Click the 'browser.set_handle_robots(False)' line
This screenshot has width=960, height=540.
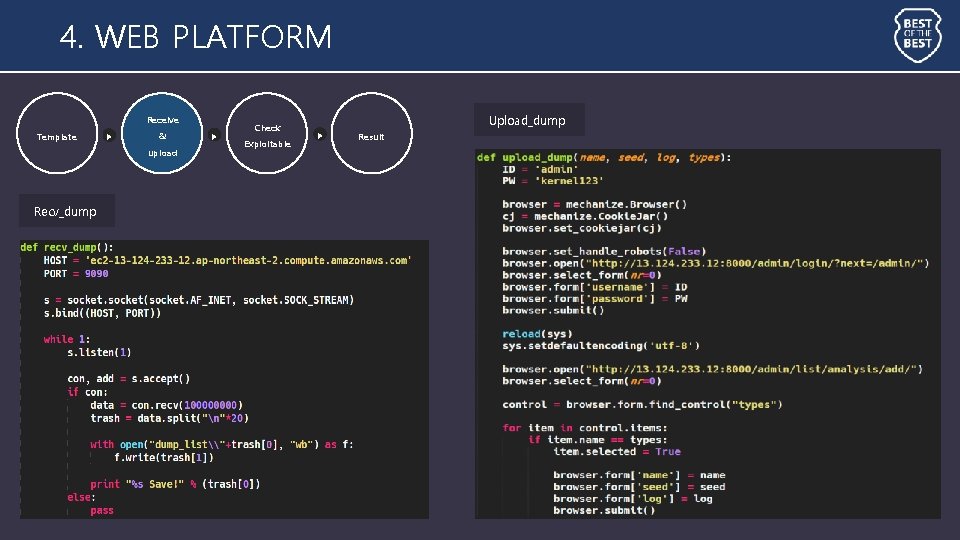click(604, 251)
